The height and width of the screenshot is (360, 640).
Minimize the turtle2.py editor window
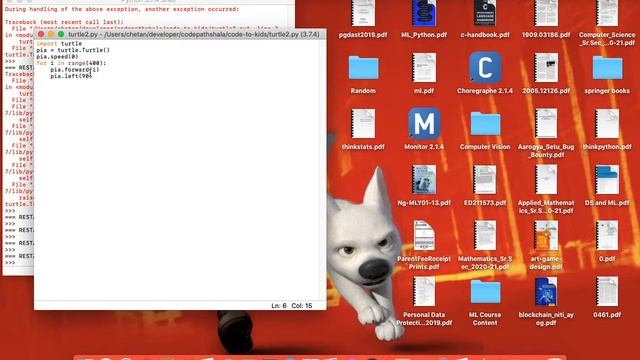pyautogui.click(x=51, y=34)
